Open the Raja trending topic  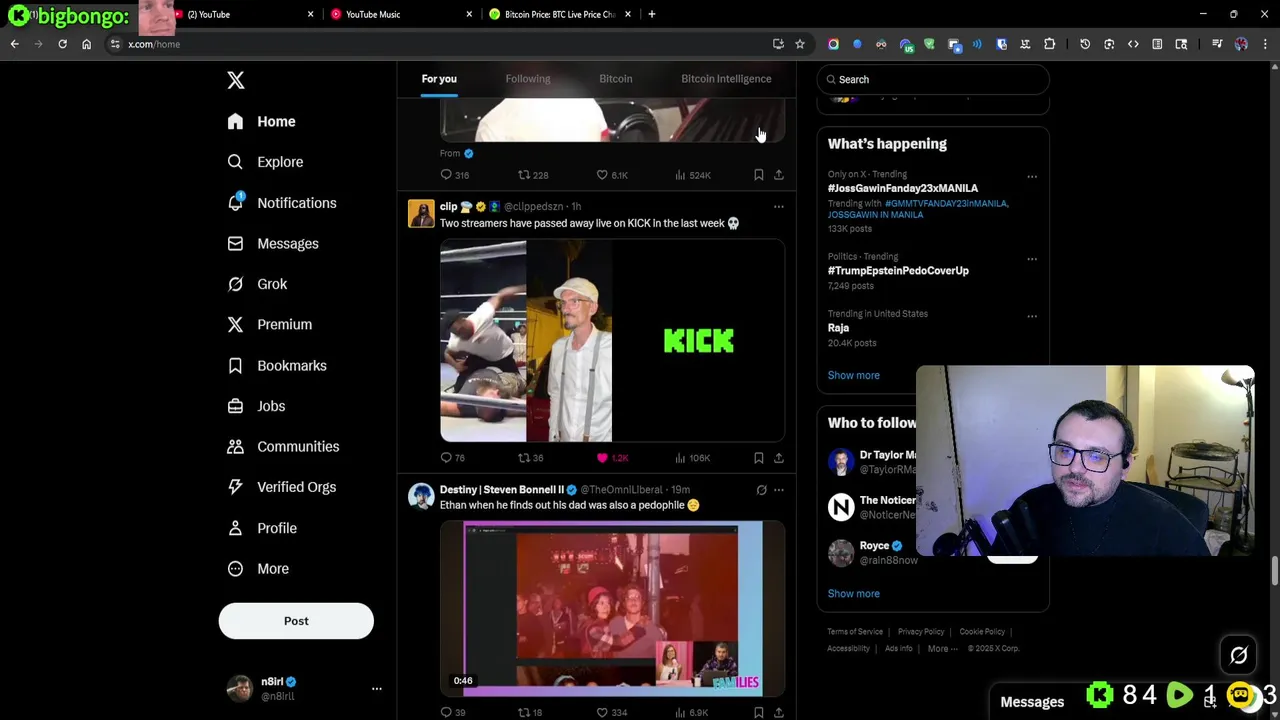[x=838, y=328]
